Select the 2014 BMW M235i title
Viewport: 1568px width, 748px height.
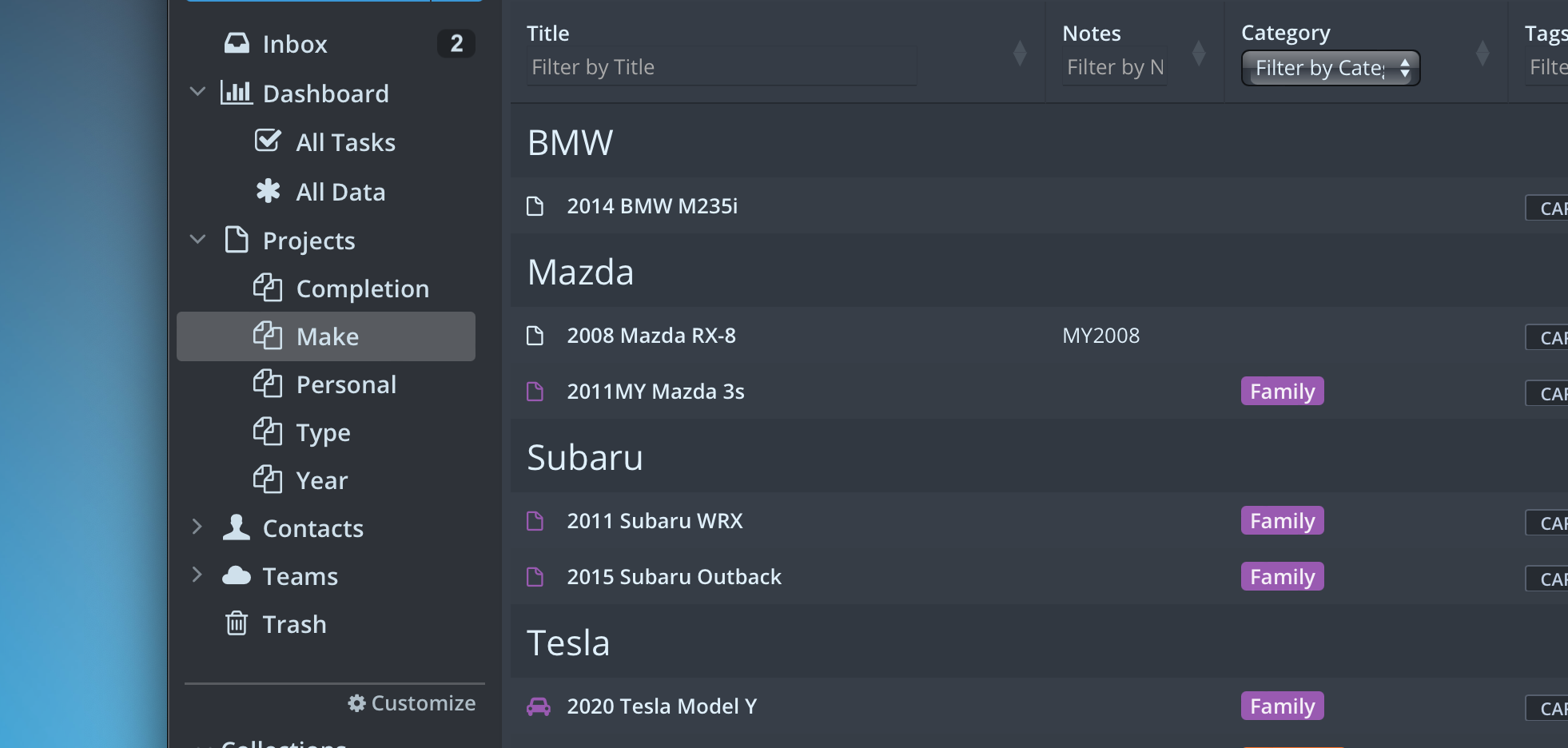click(x=652, y=206)
